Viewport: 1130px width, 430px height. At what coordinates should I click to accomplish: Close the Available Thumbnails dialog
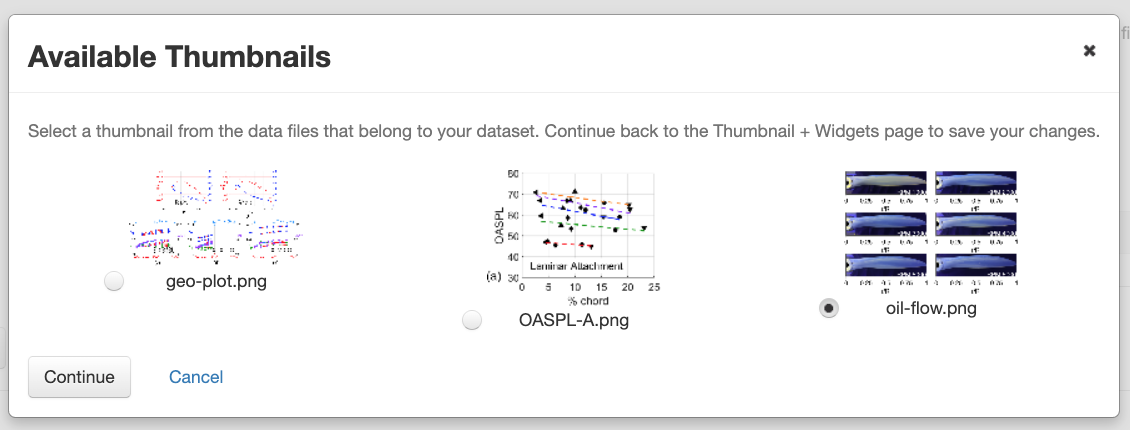point(1089,50)
